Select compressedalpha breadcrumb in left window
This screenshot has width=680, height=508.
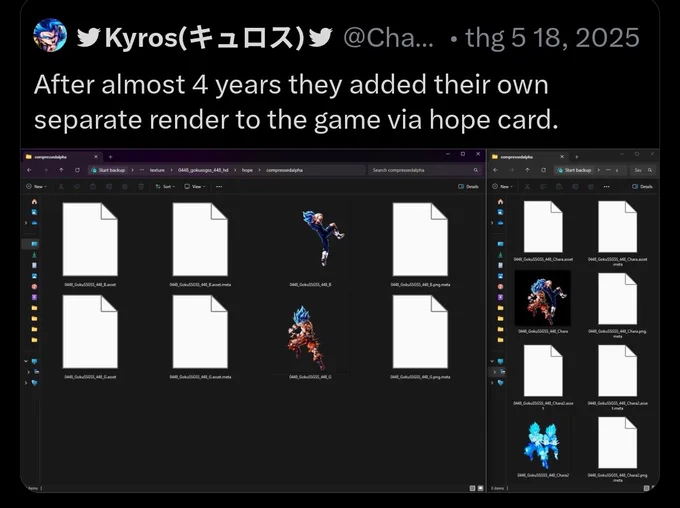pyautogui.click(x=284, y=170)
